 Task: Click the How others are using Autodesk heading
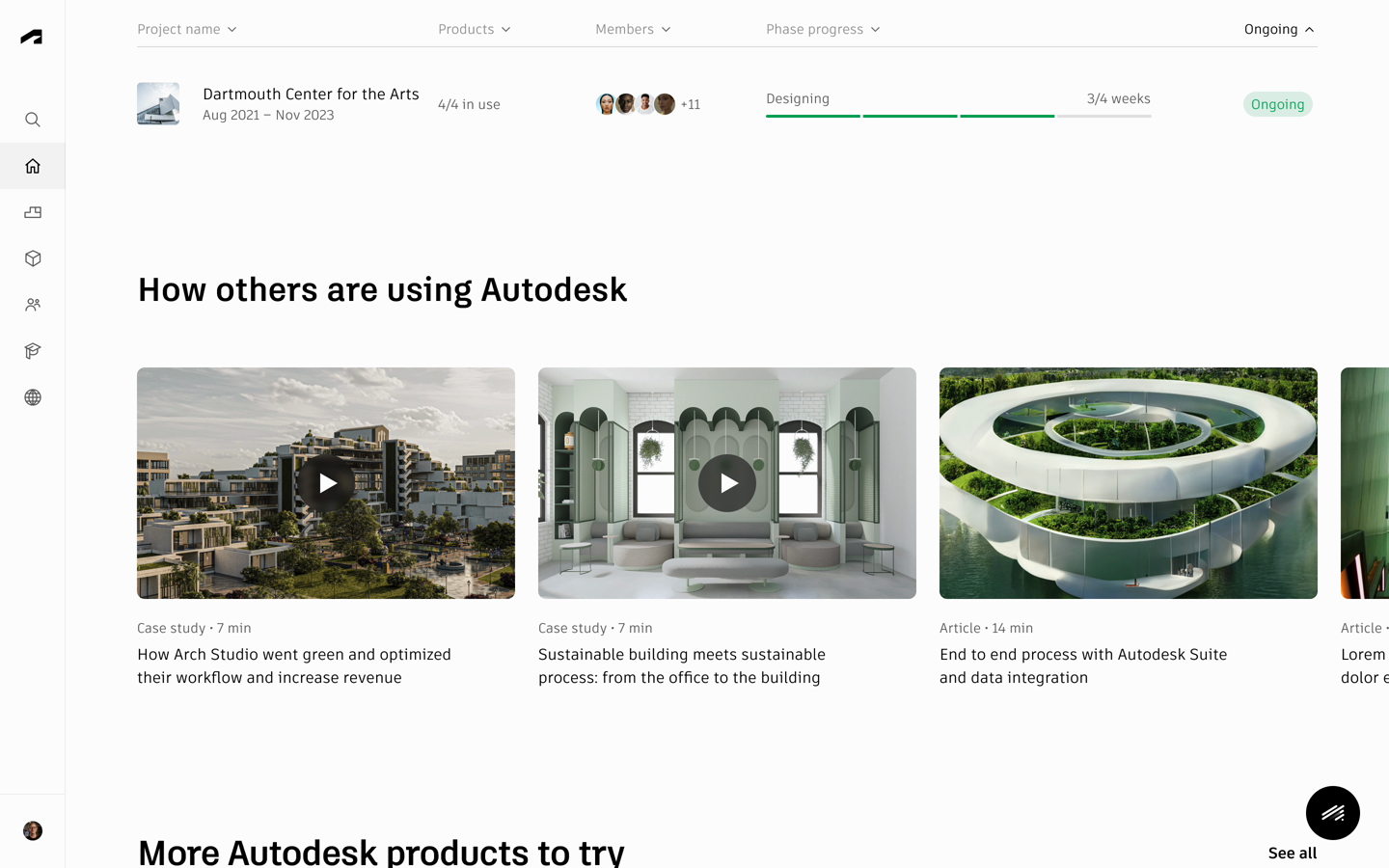[382, 289]
